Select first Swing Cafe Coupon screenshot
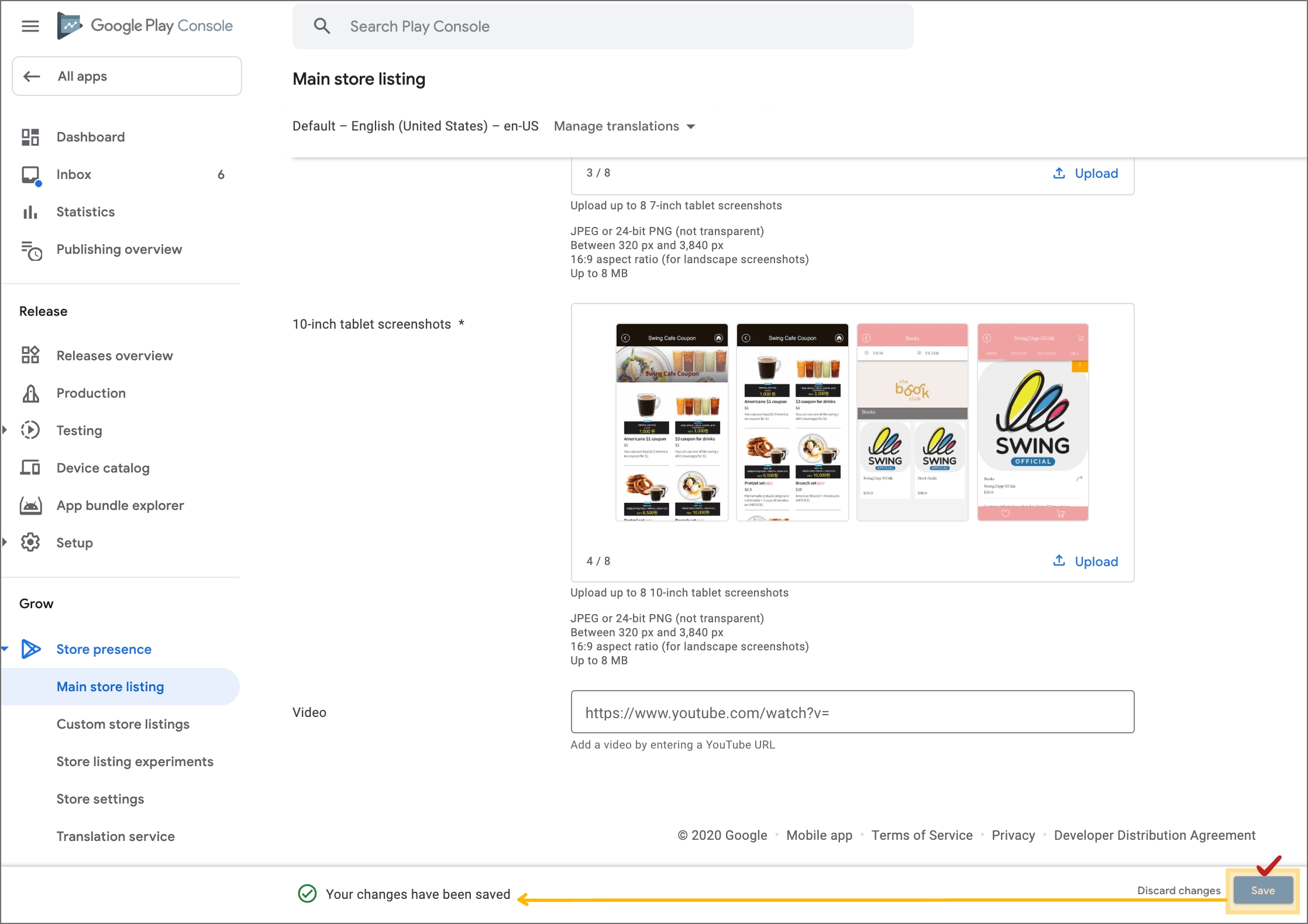Viewport: 1308px width, 924px height. tap(672, 422)
